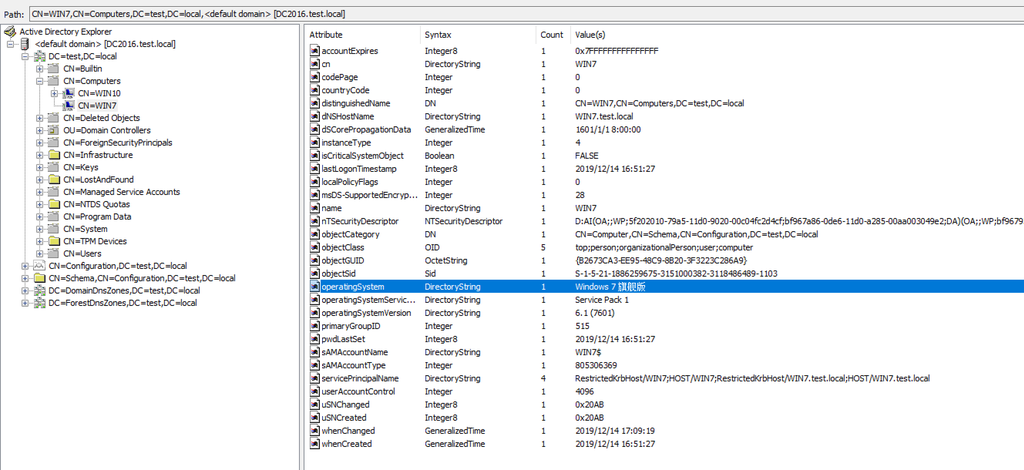
Task: Expand the CN=Users container
Action: pos(39,254)
